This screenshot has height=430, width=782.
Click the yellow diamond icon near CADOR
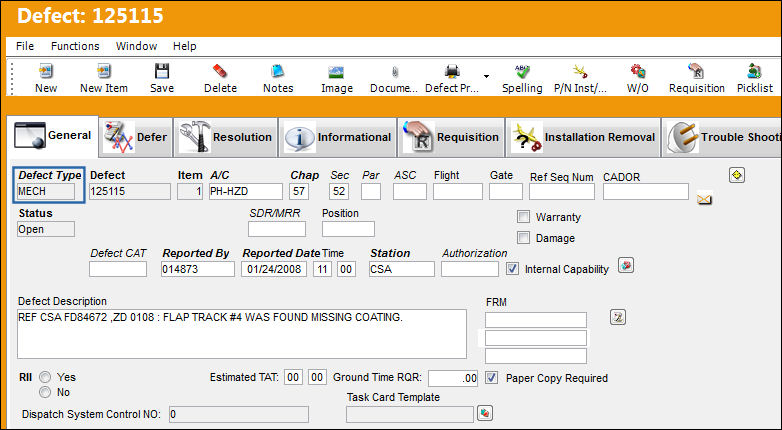point(737,175)
